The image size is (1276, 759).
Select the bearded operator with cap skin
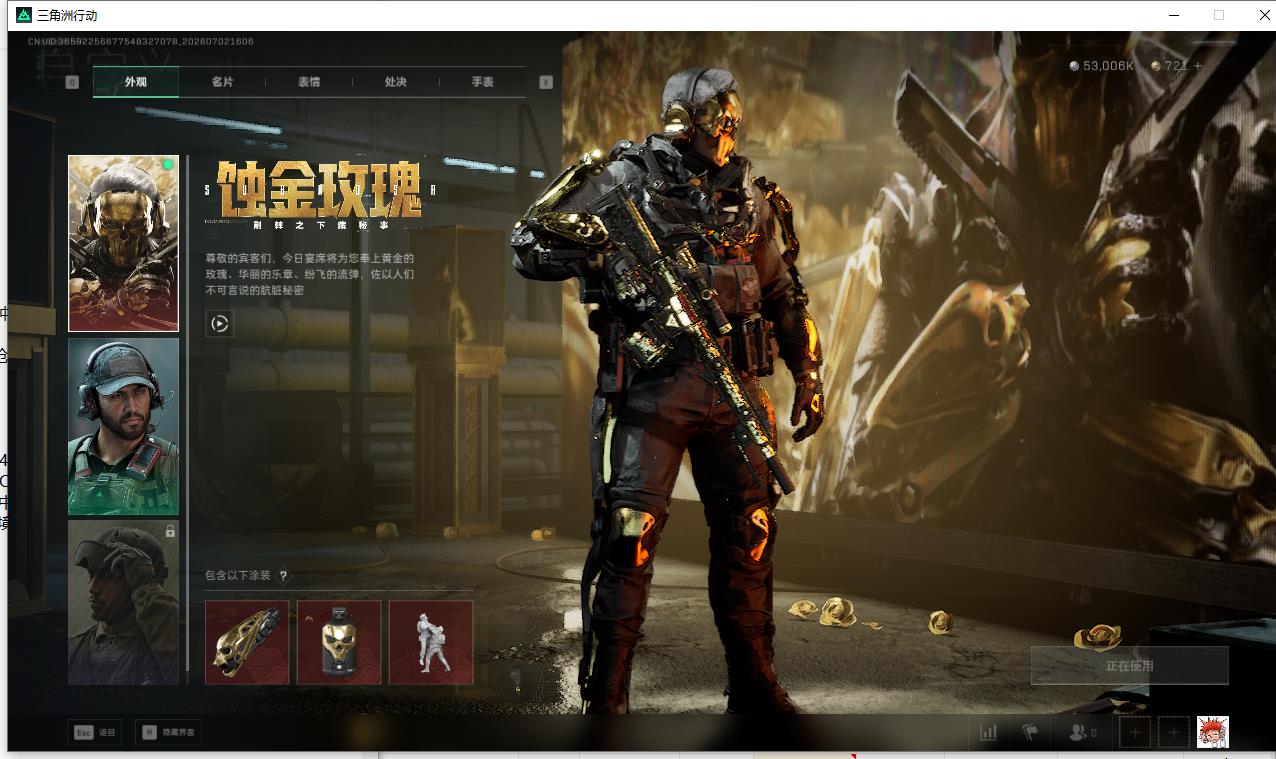[x=123, y=426]
